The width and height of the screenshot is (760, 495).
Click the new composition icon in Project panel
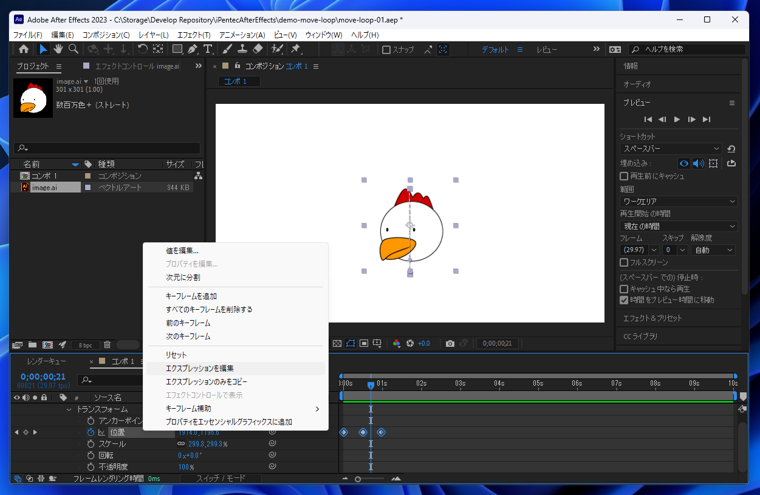click(48, 345)
